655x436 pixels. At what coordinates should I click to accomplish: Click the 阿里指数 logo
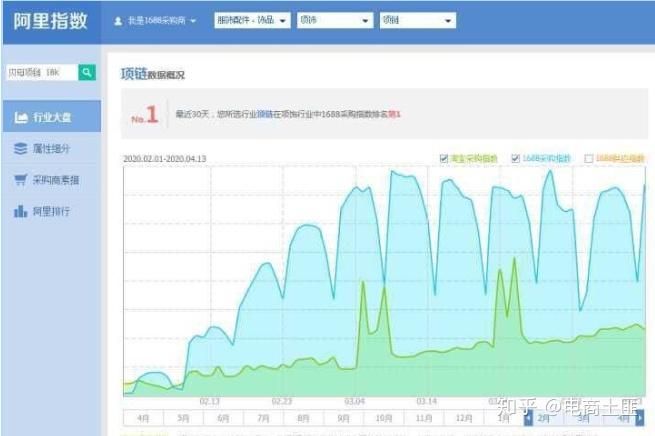50,21
